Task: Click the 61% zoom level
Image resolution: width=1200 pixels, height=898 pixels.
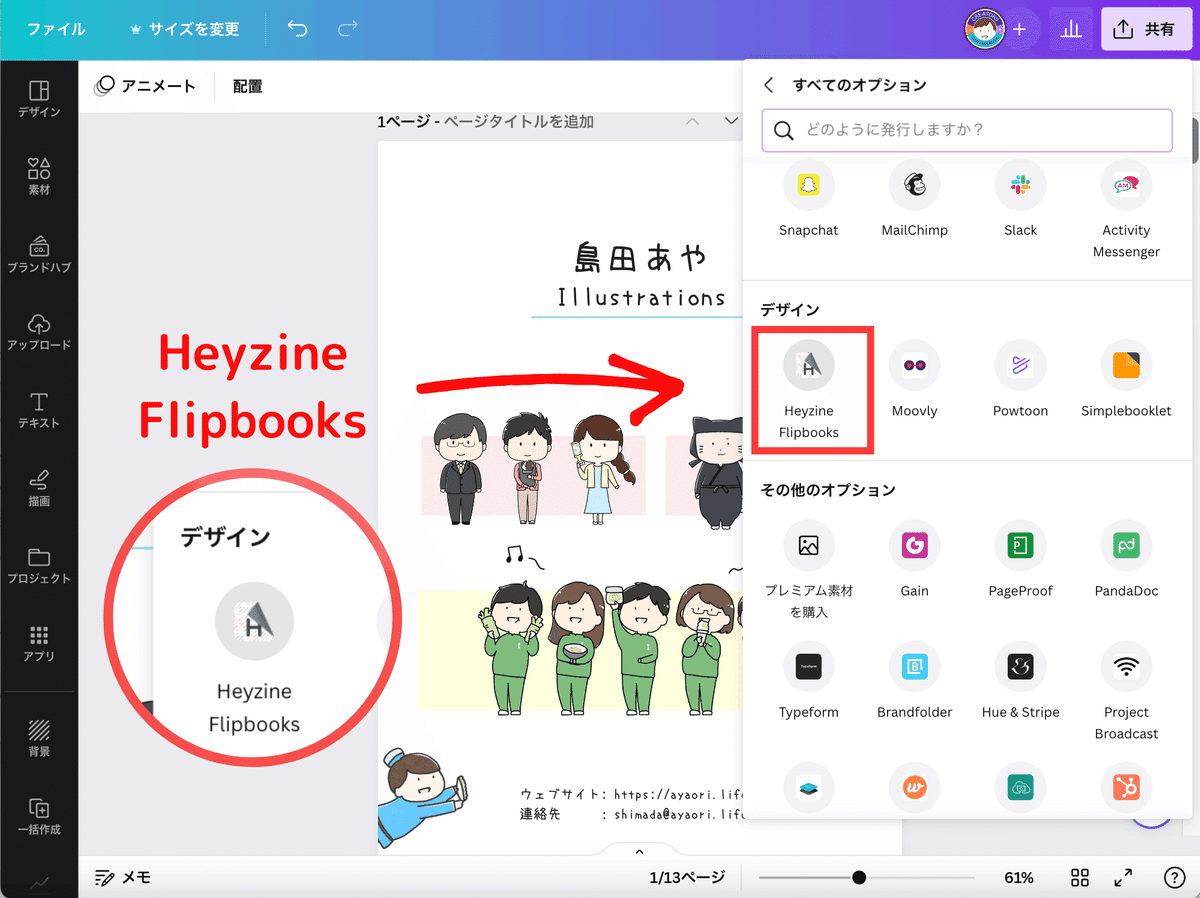Action: point(1019,877)
